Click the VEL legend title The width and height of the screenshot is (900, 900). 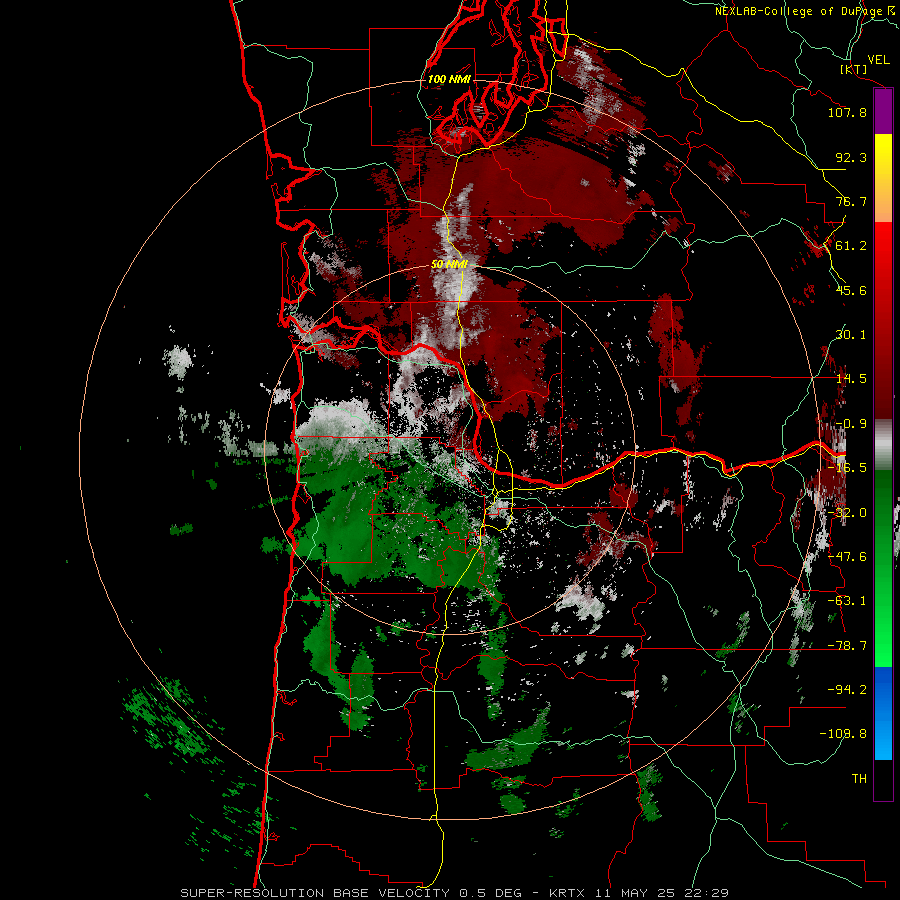(x=878, y=60)
